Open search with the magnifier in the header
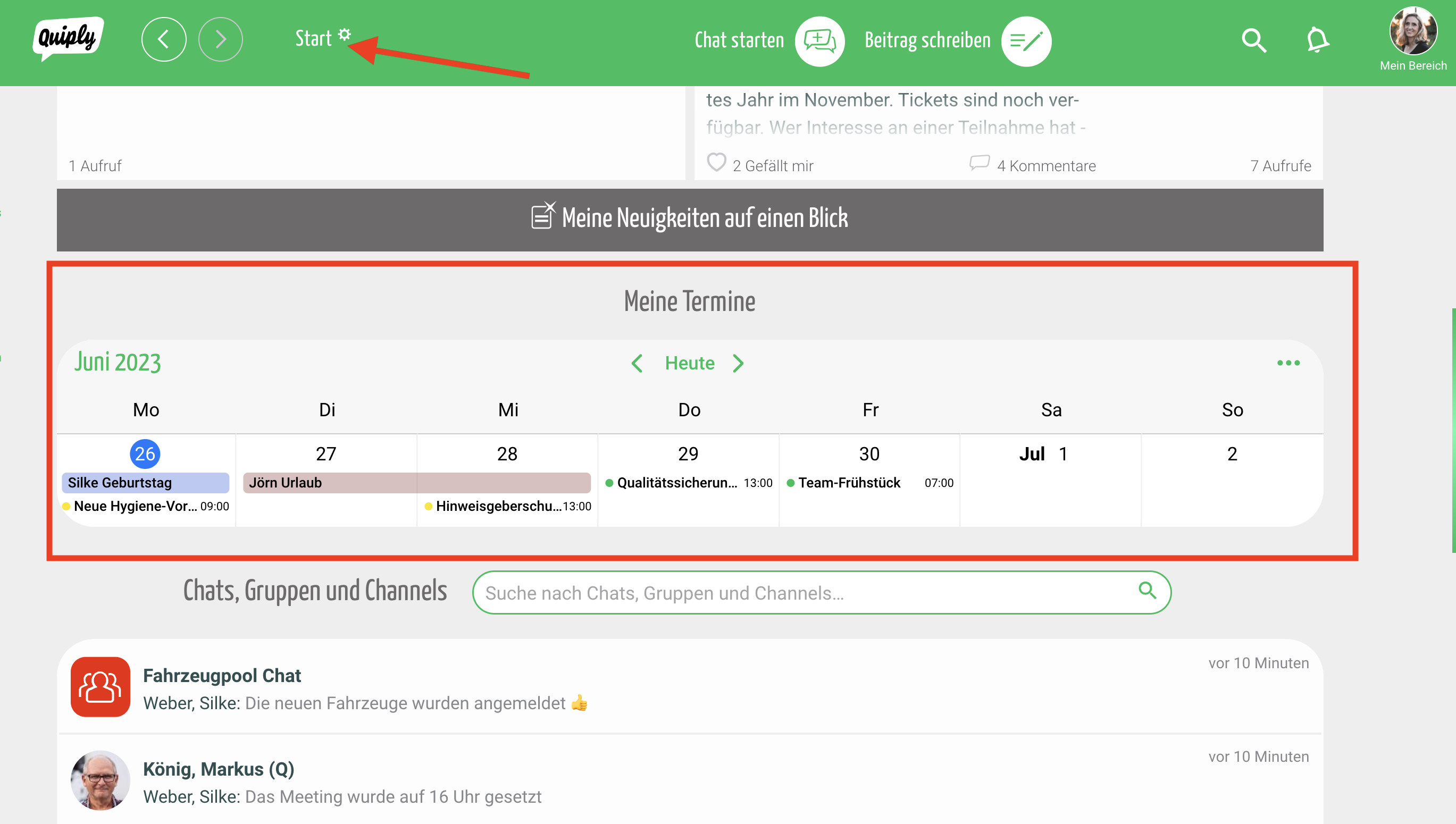This screenshot has width=1456, height=824. tap(1253, 41)
